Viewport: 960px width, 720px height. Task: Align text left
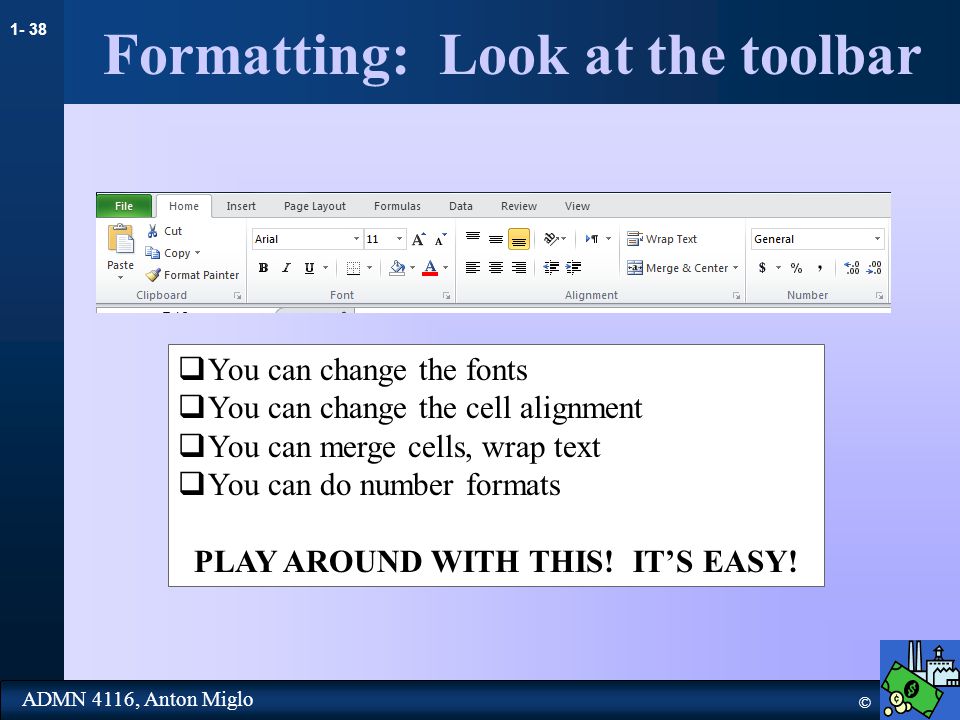473,268
